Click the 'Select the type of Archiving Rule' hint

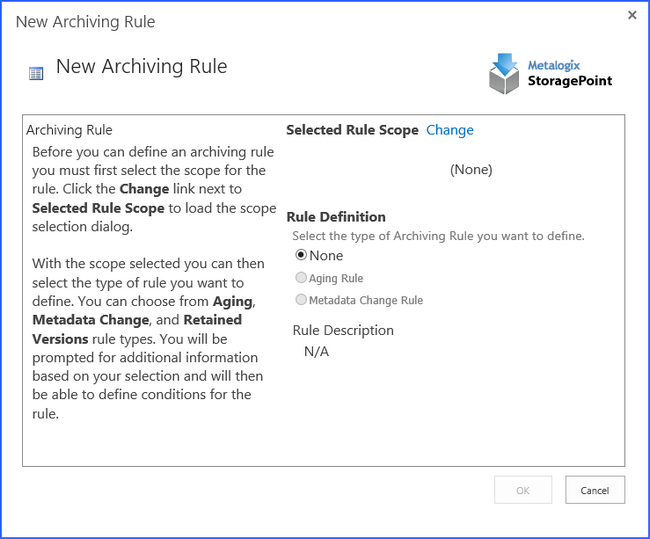click(x=438, y=236)
